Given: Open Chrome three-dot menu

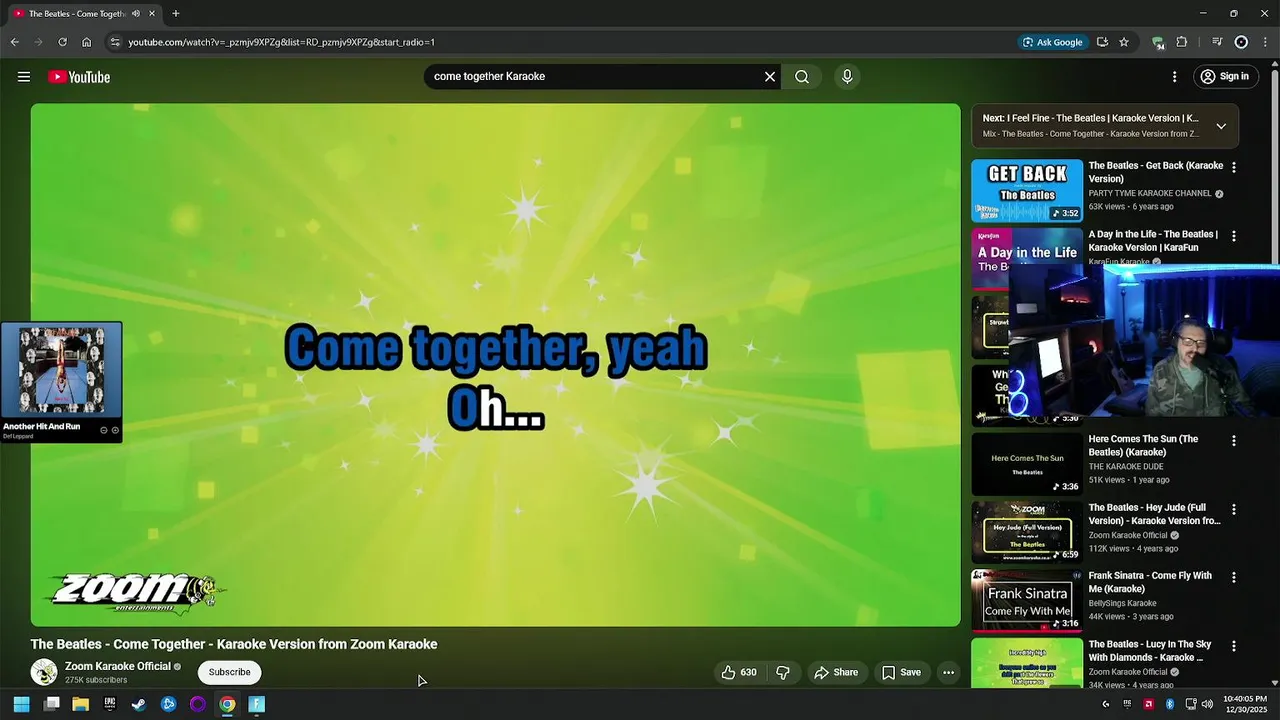Looking at the screenshot, I should point(1265,42).
